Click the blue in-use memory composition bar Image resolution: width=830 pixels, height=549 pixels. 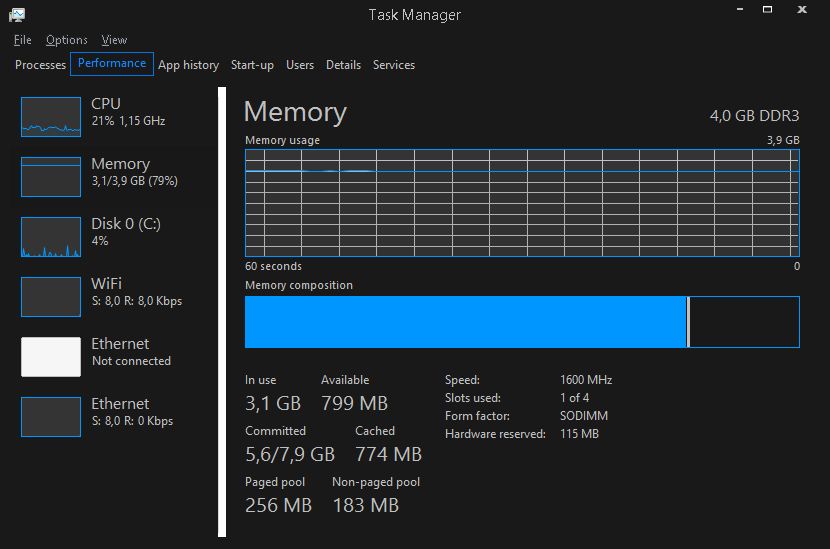[465, 322]
